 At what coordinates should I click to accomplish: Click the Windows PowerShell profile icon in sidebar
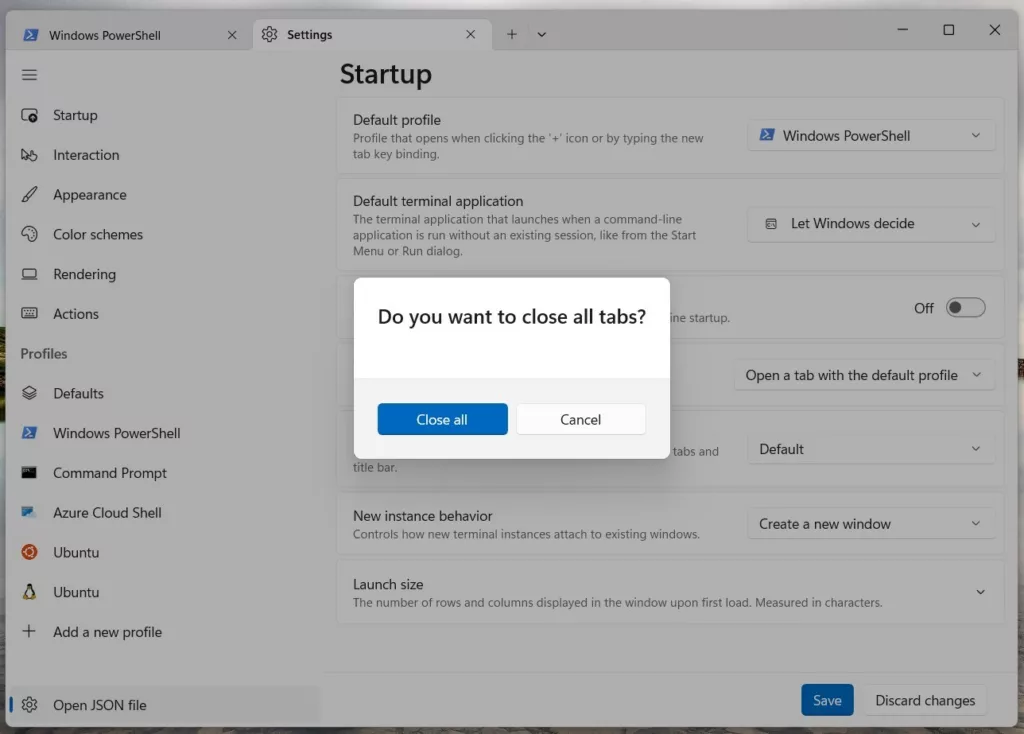pos(29,433)
